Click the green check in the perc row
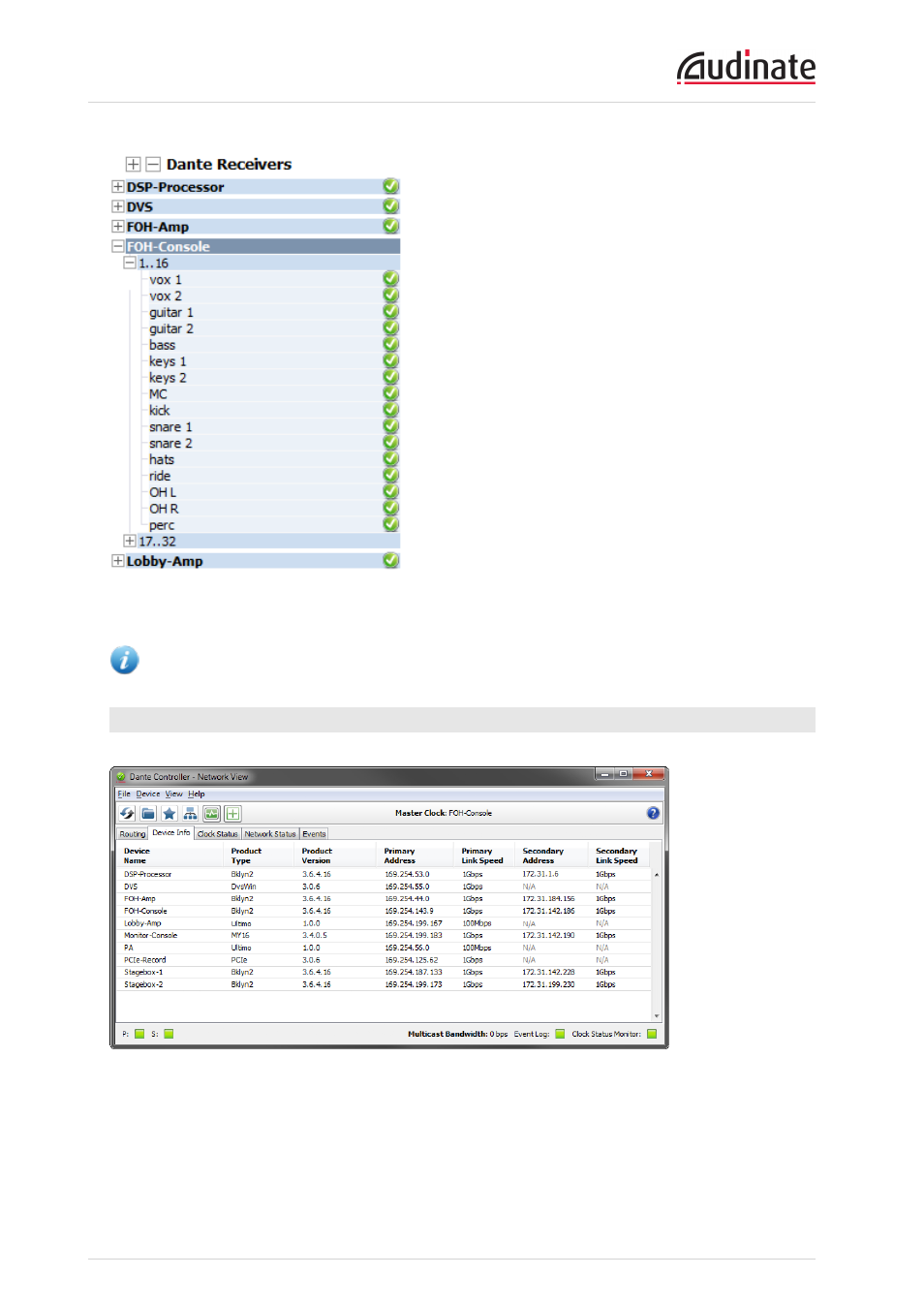The image size is (924, 1307). tap(390, 524)
